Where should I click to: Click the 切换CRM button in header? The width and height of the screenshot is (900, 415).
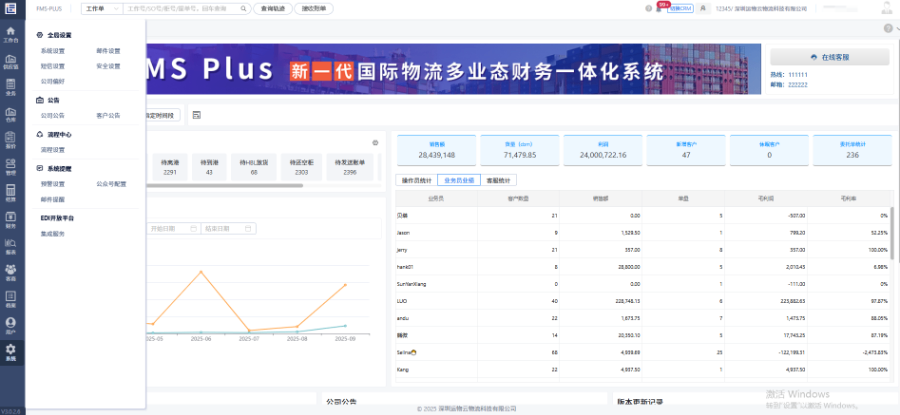(x=681, y=8)
